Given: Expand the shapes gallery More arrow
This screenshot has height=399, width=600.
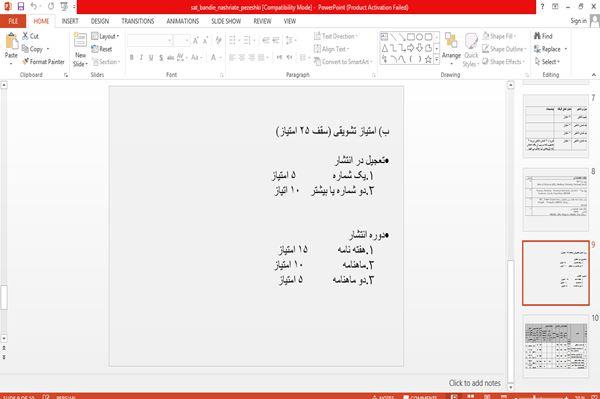Looking at the screenshot, I should pyautogui.click(x=437, y=59).
